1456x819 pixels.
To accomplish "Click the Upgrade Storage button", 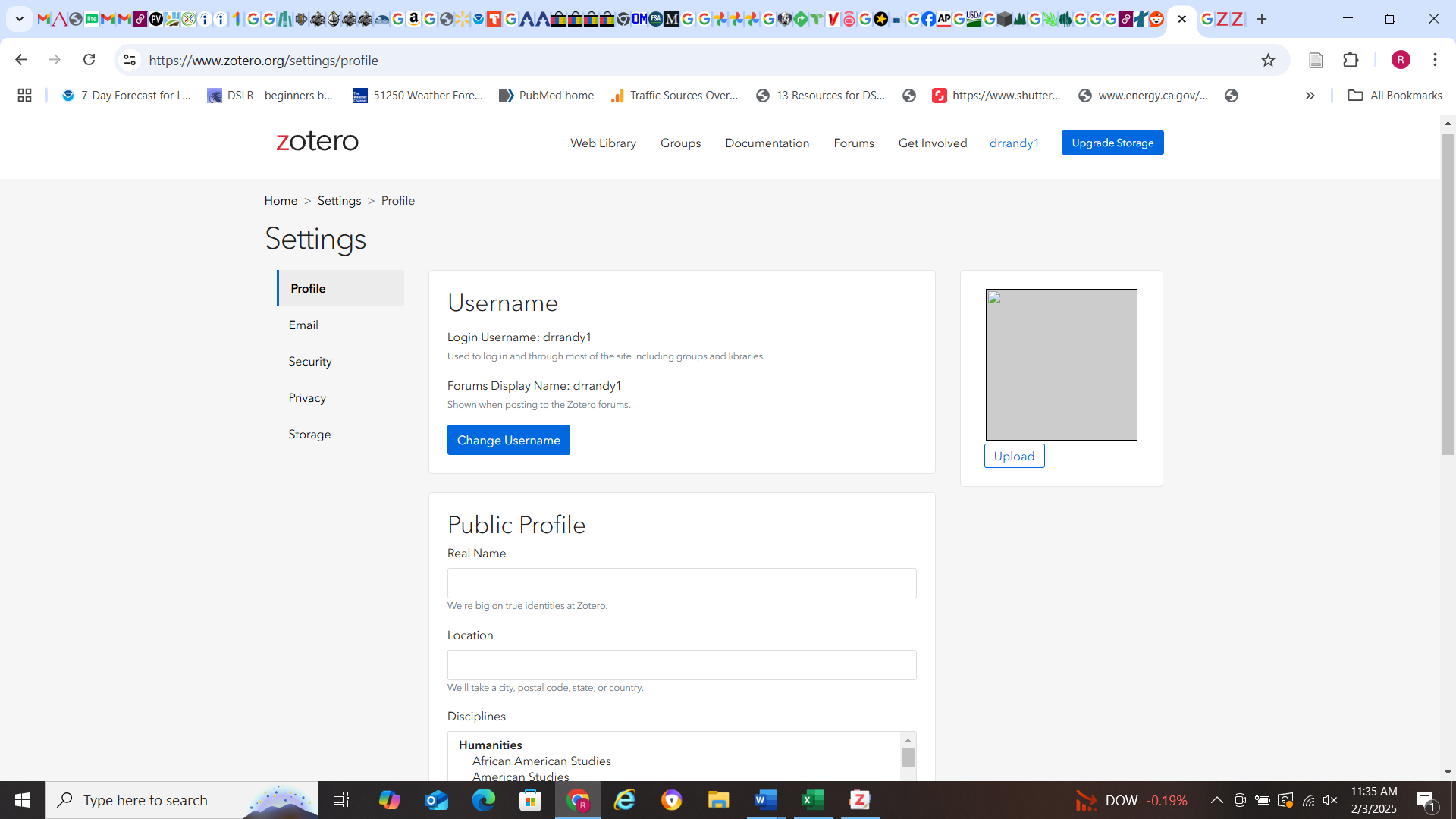I will (1112, 143).
